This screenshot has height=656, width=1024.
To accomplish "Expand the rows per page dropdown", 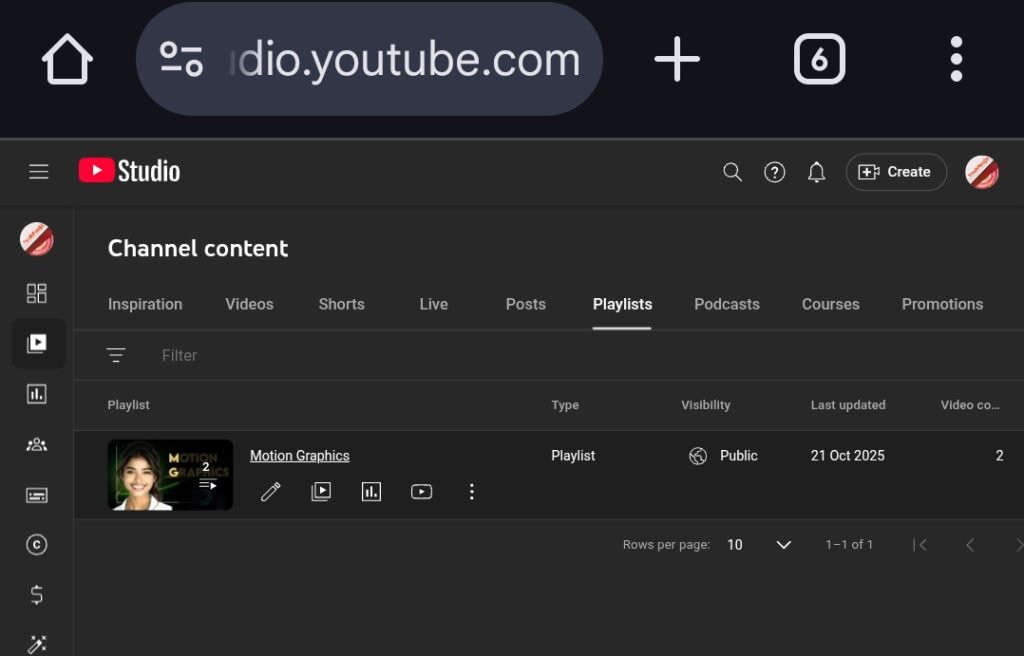I will (783, 545).
